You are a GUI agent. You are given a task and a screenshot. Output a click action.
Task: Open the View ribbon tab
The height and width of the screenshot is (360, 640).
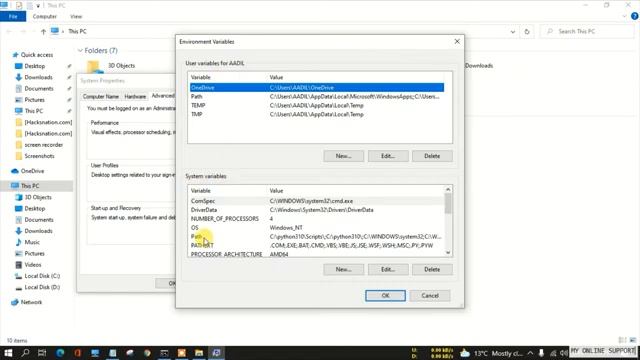click(x=76, y=16)
